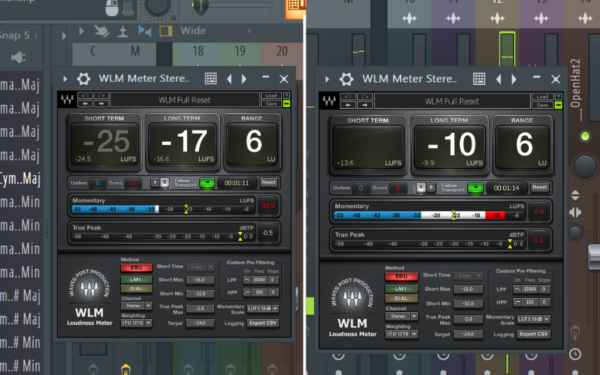The image size is (600, 375).
Task: Open Wide mixer layout menu
Action: pos(193,31)
